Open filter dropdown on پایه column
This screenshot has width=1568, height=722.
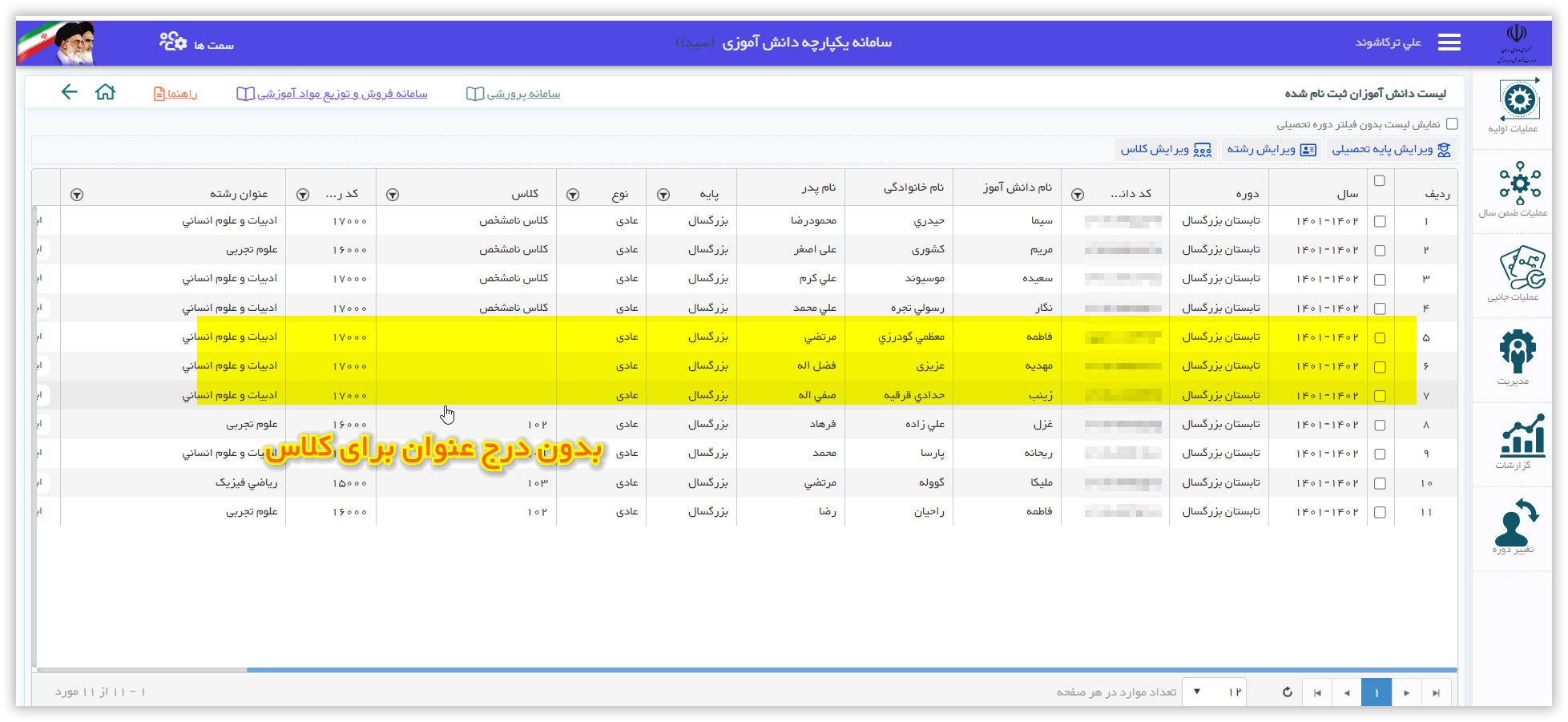(x=663, y=195)
